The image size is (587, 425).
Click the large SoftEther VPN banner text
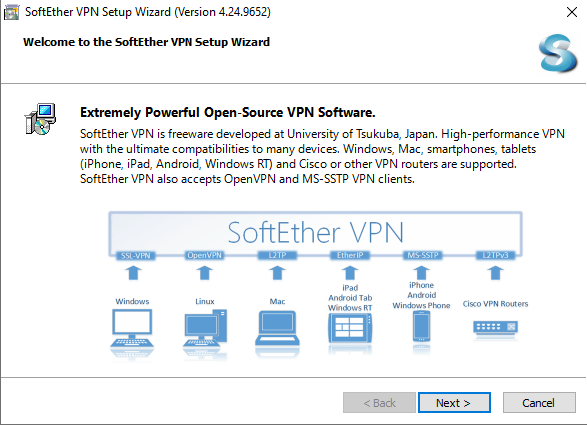click(316, 233)
